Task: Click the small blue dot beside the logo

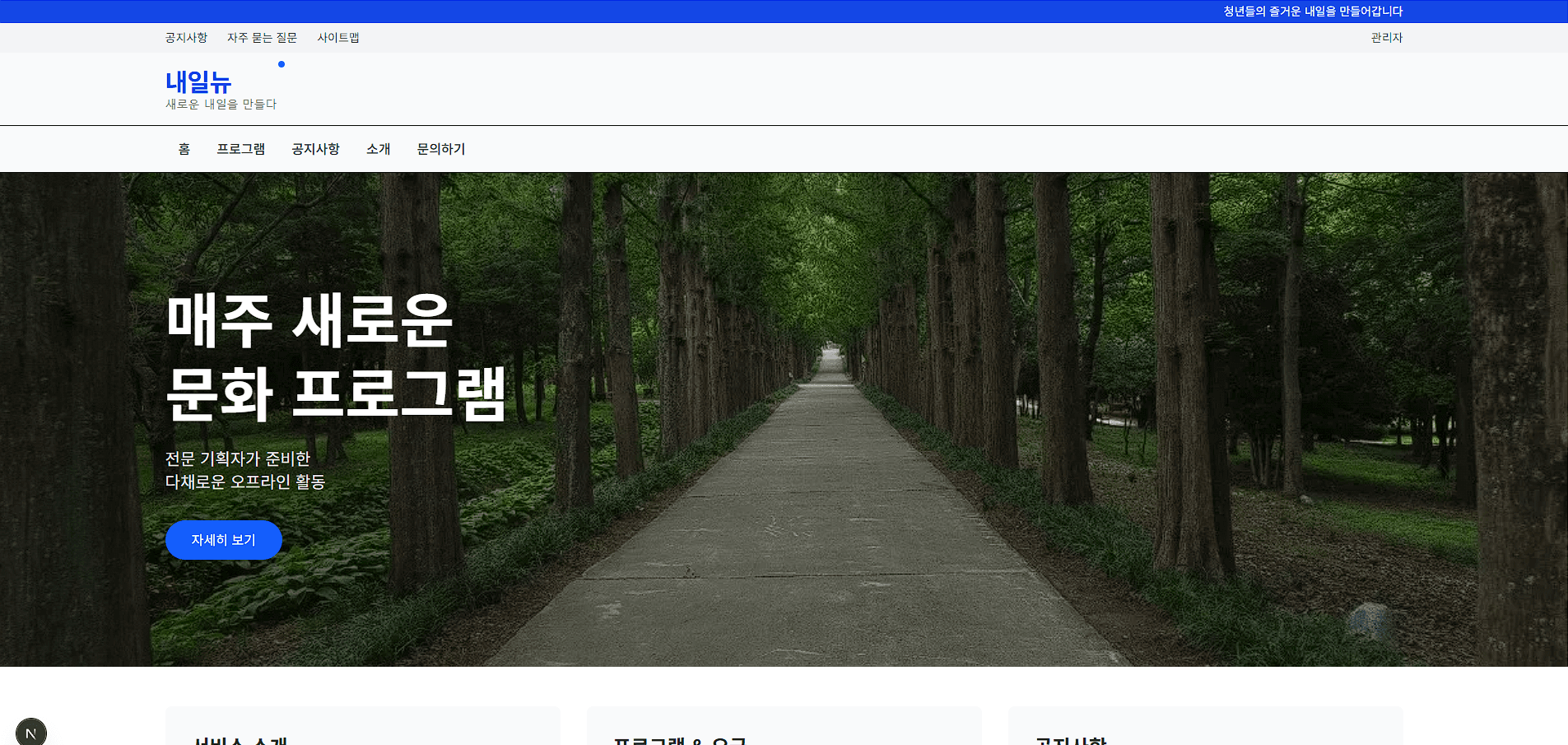Action: (x=281, y=63)
